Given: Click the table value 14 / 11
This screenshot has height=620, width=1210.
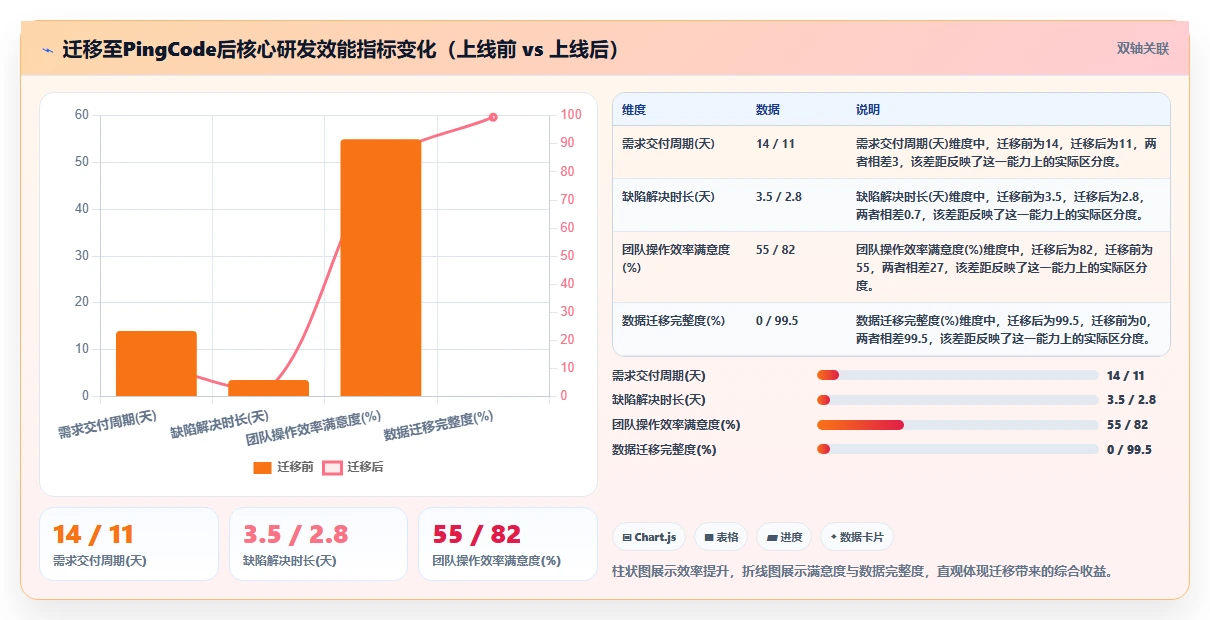Looking at the screenshot, I should click(x=775, y=144).
